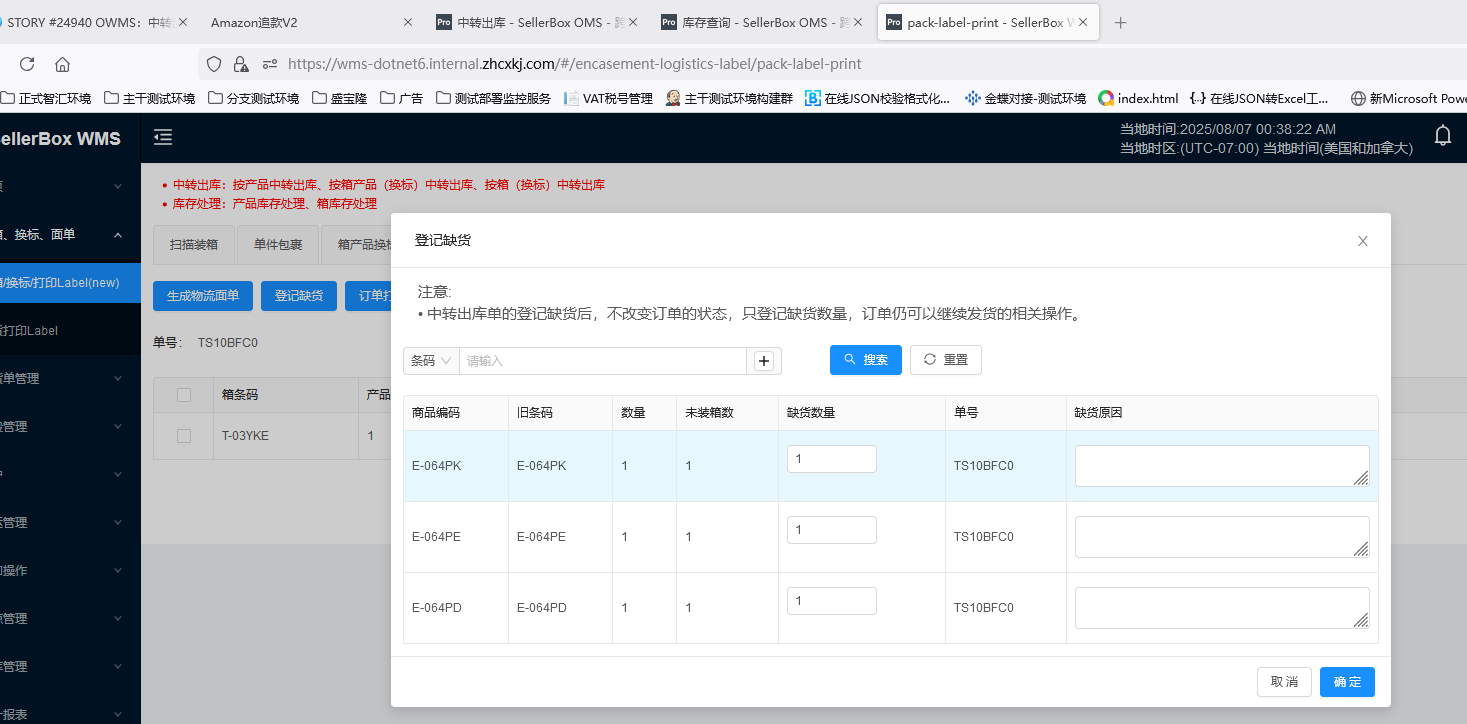Collapse the sidebar with the menu-fold icon
The width and height of the screenshot is (1467, 724).
pos(163,137)
